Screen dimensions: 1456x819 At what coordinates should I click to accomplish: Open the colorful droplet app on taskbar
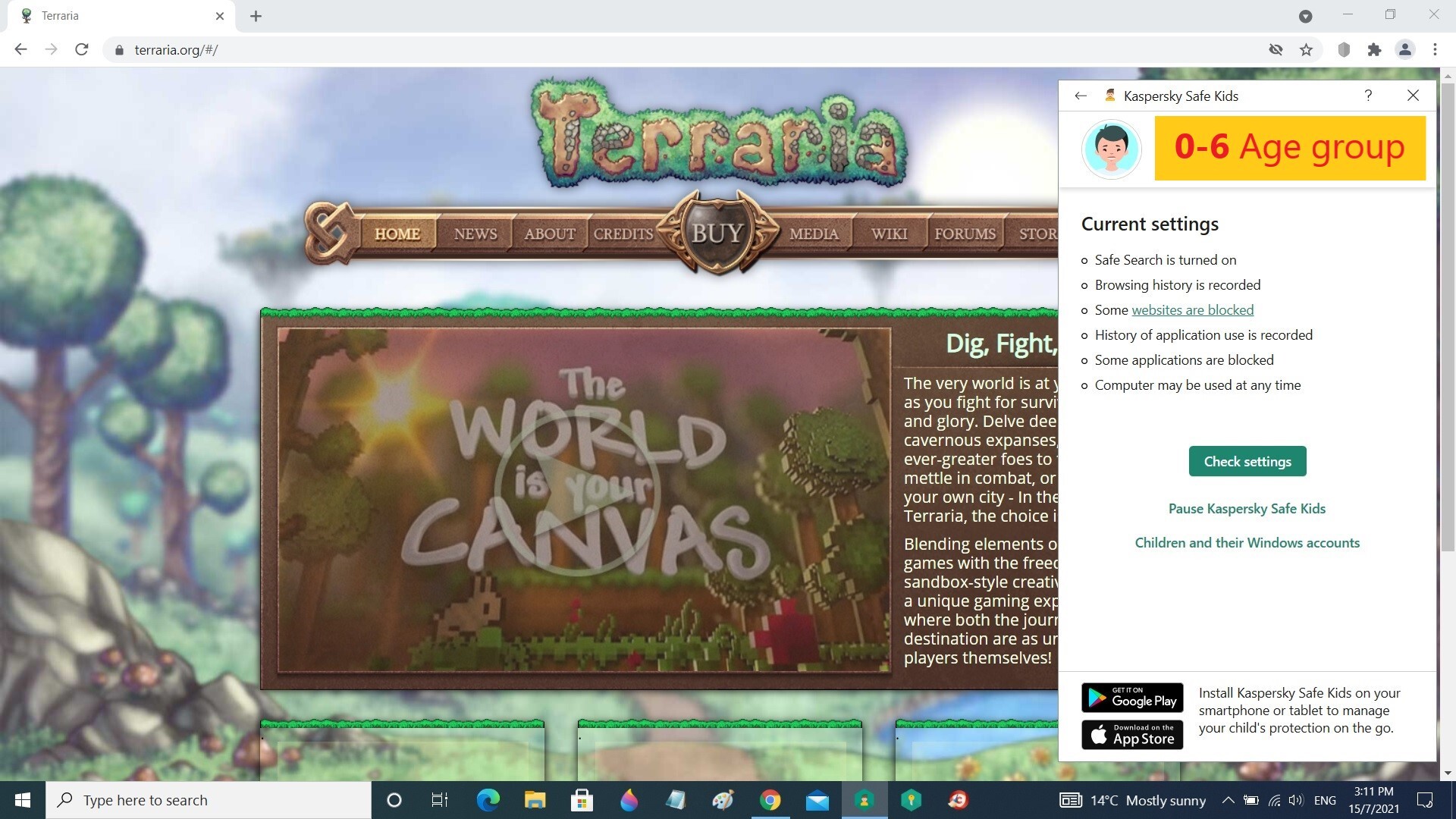[x=629, y=800]
